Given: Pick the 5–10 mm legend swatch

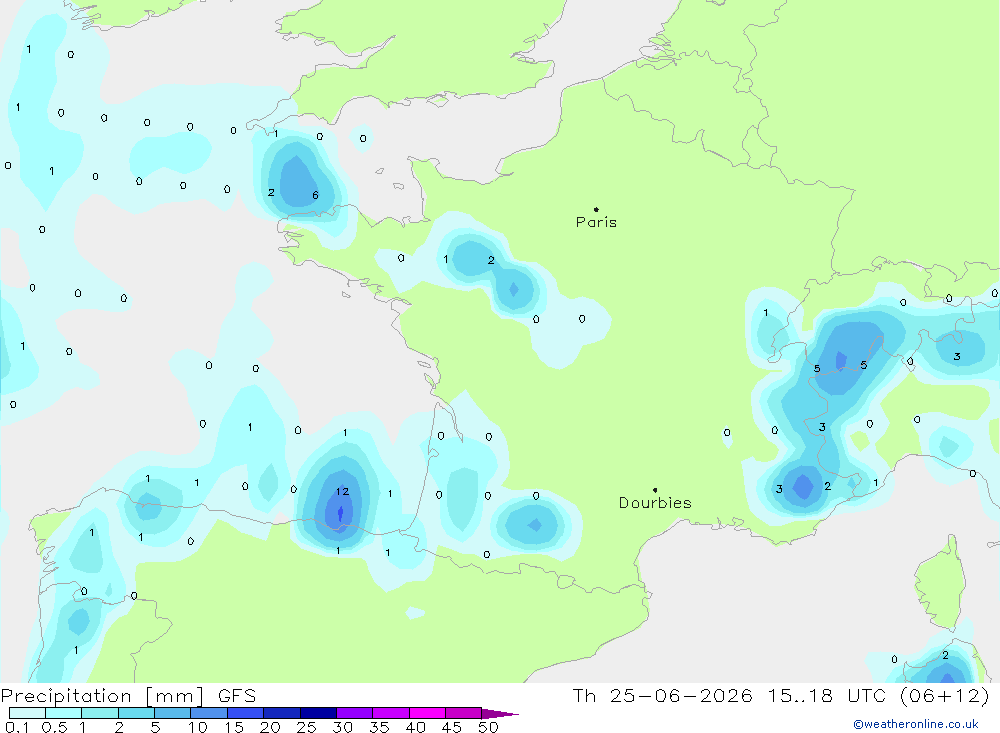Looking at the screenshot, I should (x=172, y=713).
